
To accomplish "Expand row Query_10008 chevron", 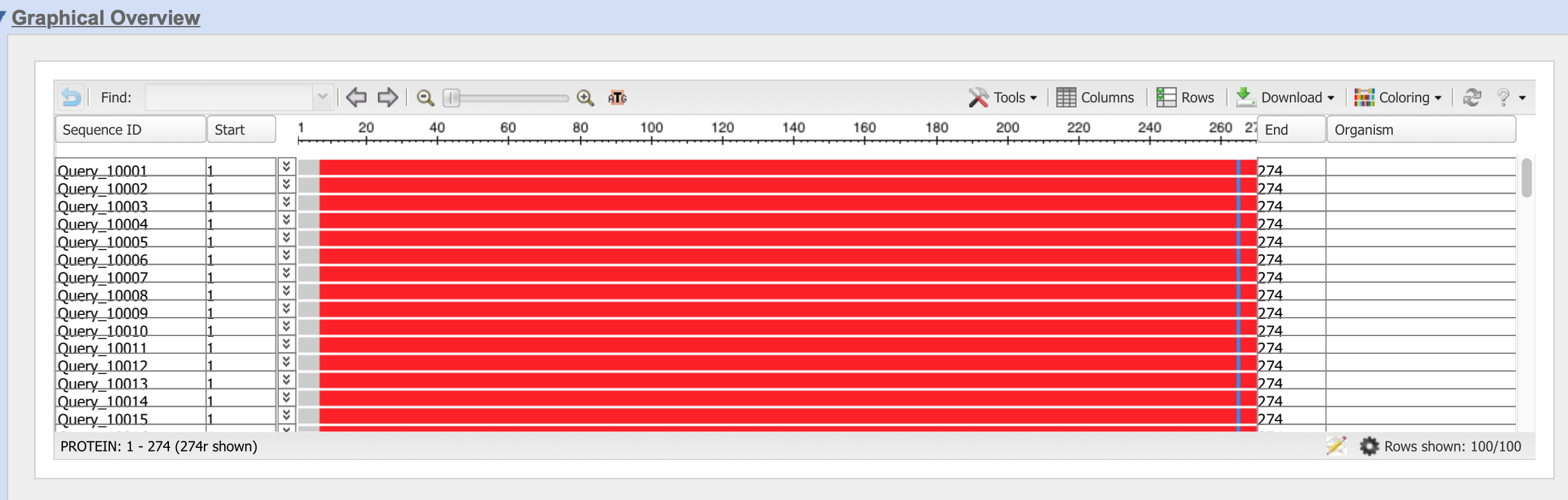I will click(x=286, y=291).
